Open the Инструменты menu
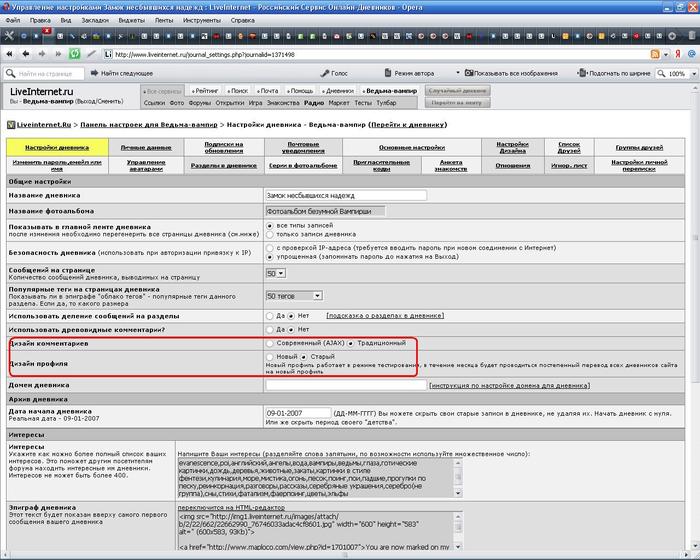 [201, 20]
